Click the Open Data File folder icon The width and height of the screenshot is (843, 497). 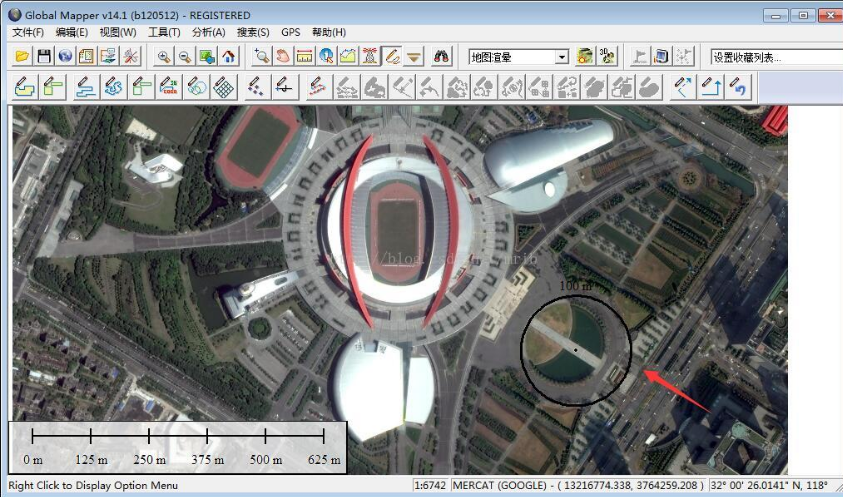[x=22, y=57]
